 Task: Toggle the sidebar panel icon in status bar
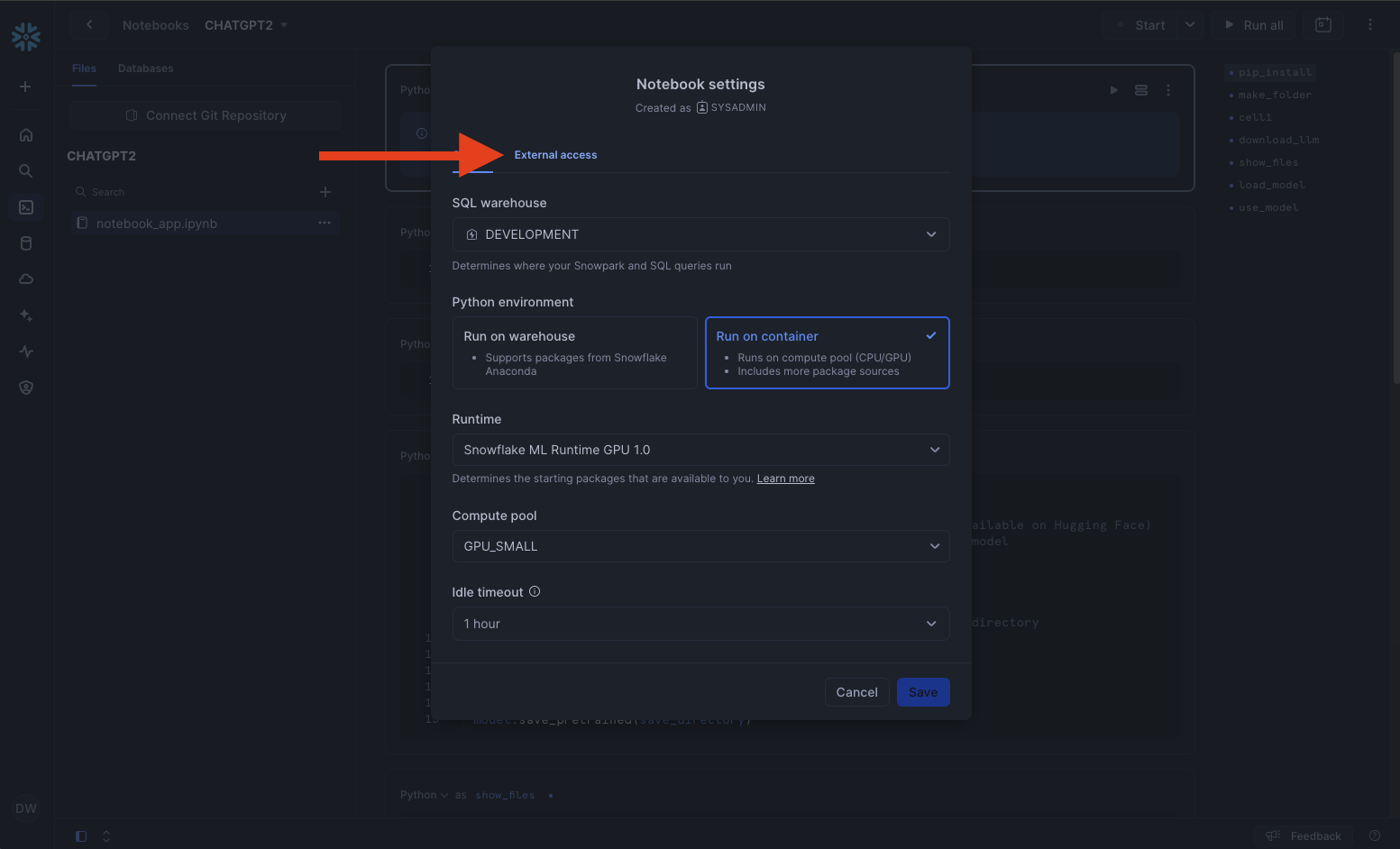pos(81,836)
